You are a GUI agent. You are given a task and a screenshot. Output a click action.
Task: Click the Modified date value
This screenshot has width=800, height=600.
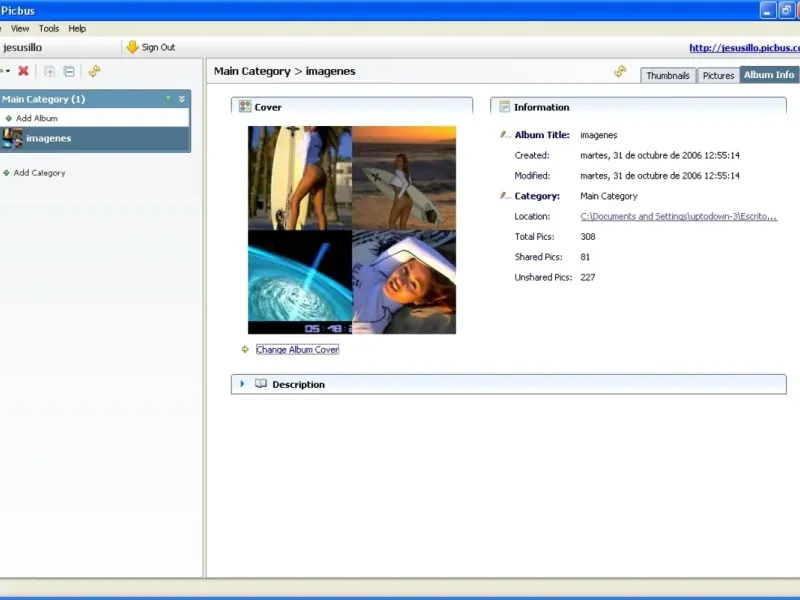[x=660, y=176]
